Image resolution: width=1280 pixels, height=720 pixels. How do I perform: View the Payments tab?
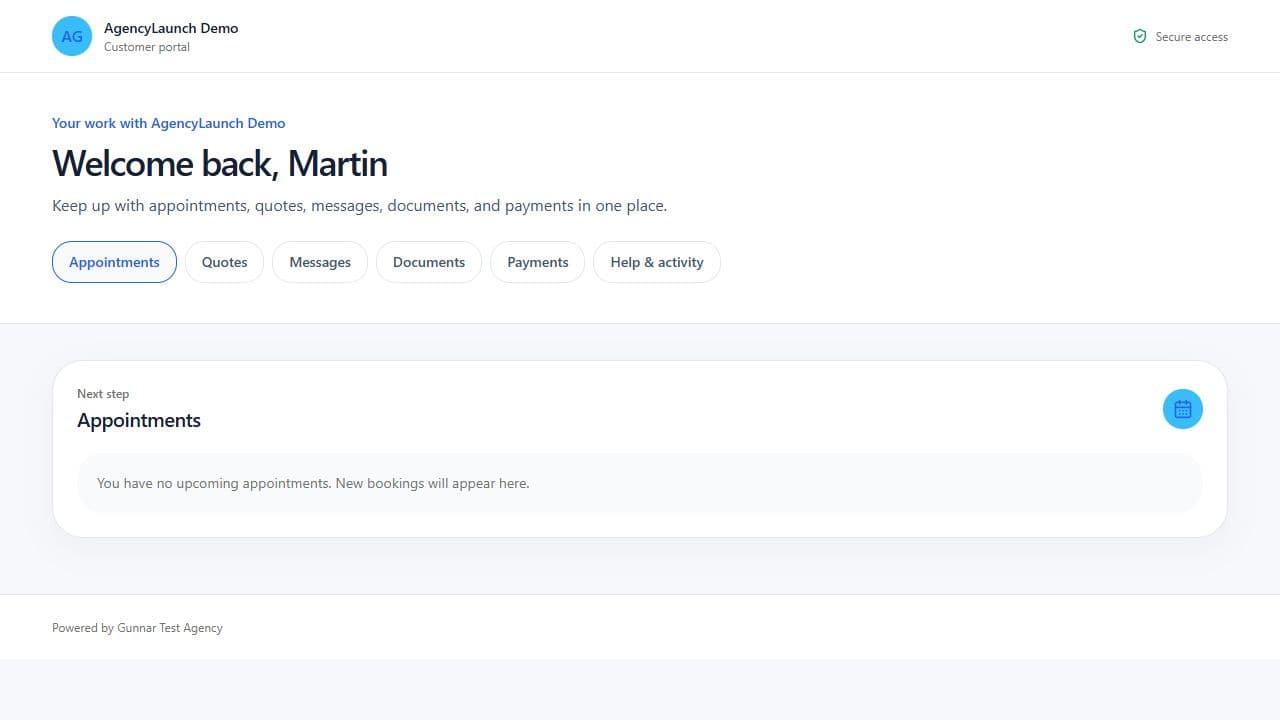tap(538, 262)
